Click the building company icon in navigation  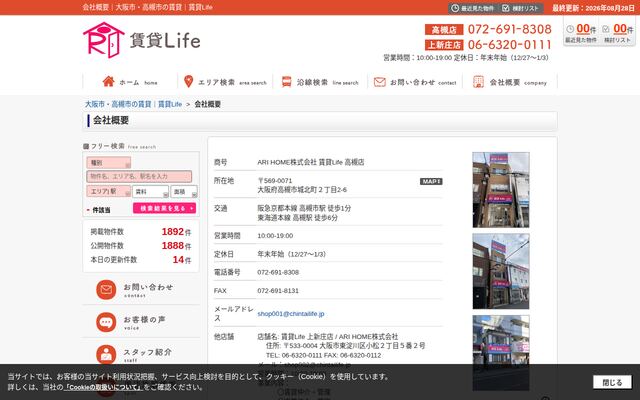click(478, 82)
